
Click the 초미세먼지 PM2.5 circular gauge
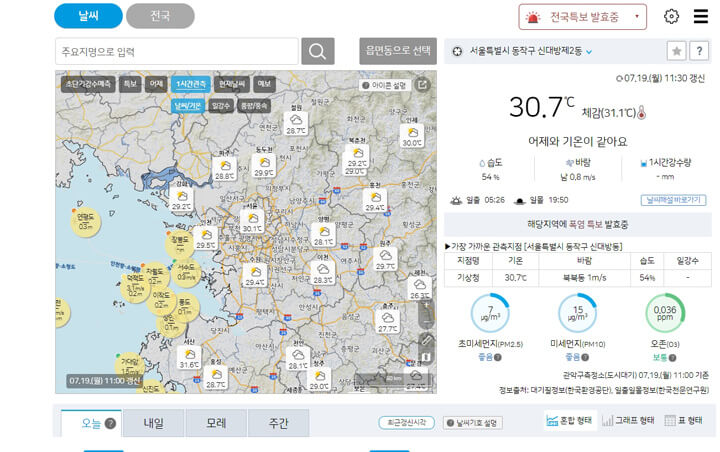(490, 313)
